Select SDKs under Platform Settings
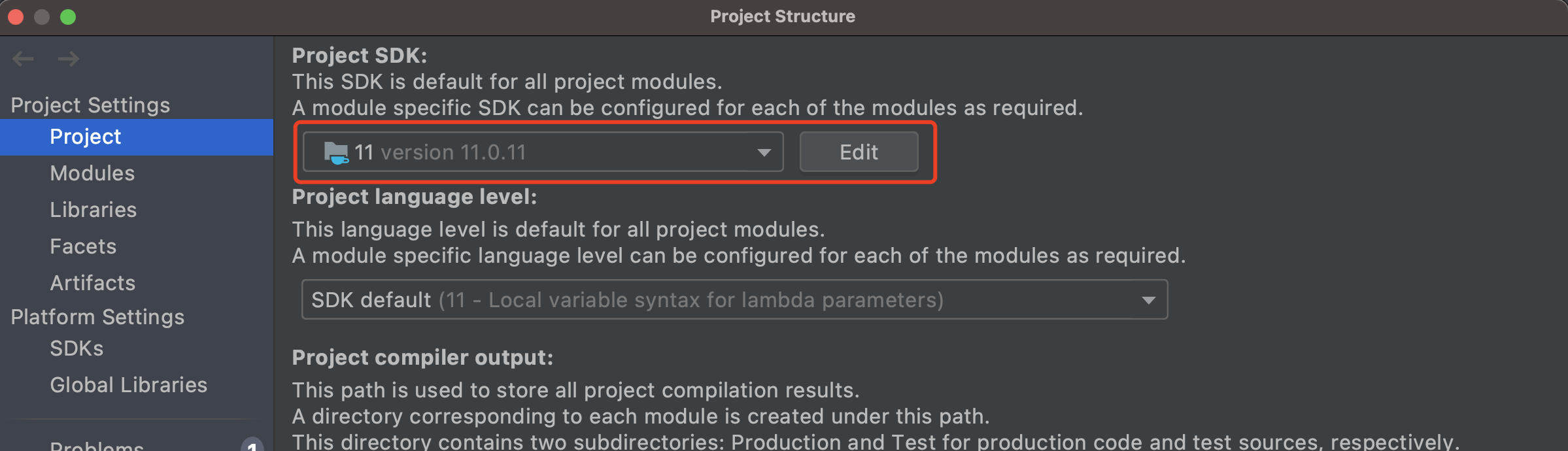Image resolution: width=1568 pixels, height=451 pixels. click(77, 348)
